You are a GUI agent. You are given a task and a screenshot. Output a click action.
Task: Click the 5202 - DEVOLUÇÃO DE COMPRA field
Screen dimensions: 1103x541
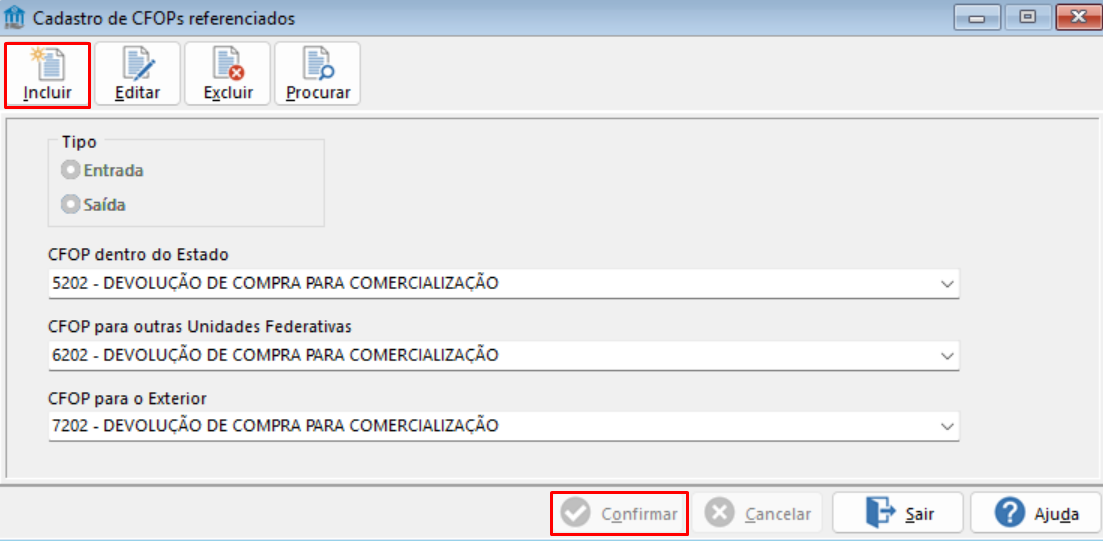click(504, 284)
